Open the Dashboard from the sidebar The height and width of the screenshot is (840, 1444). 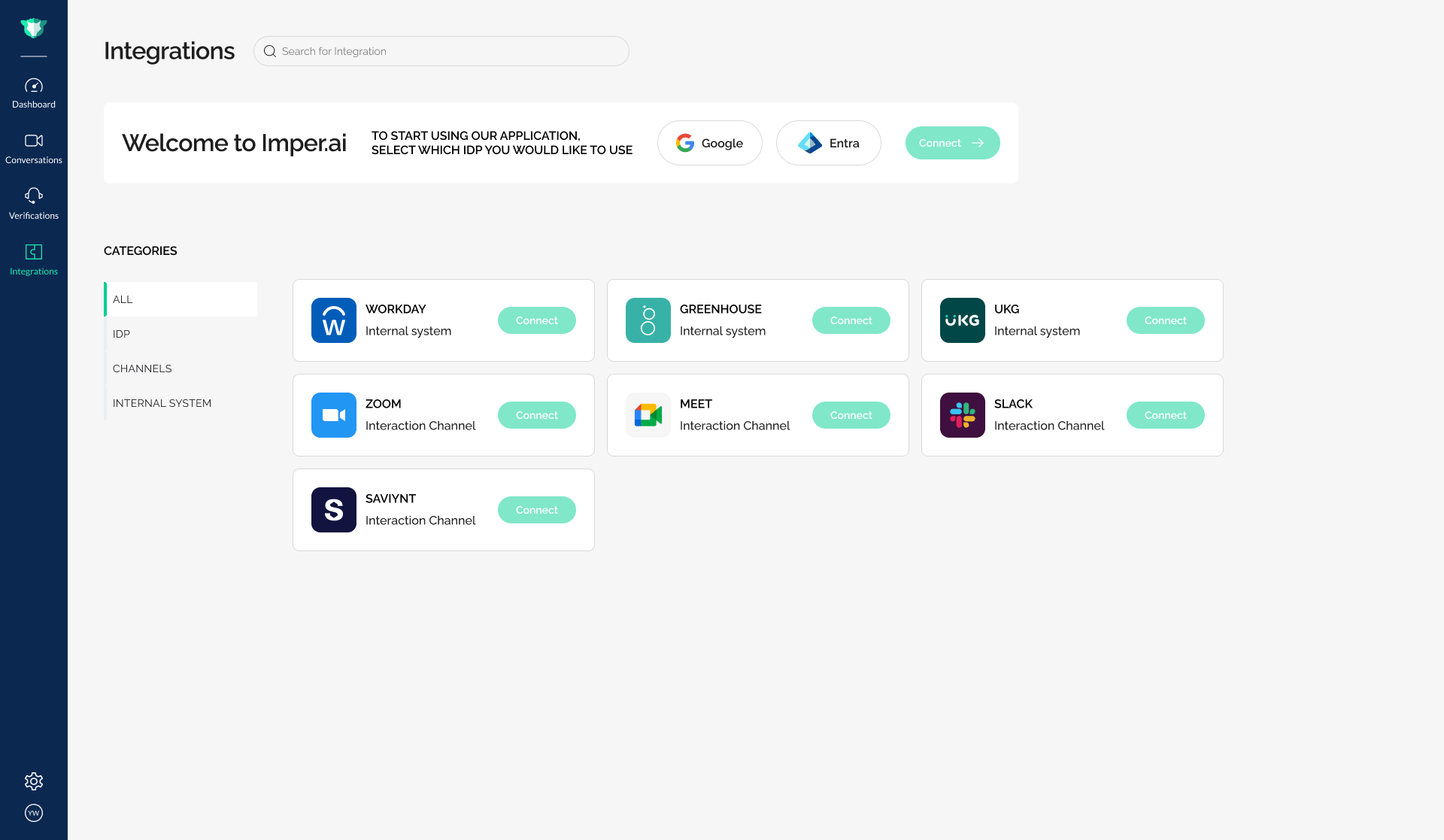coord(34,92)
